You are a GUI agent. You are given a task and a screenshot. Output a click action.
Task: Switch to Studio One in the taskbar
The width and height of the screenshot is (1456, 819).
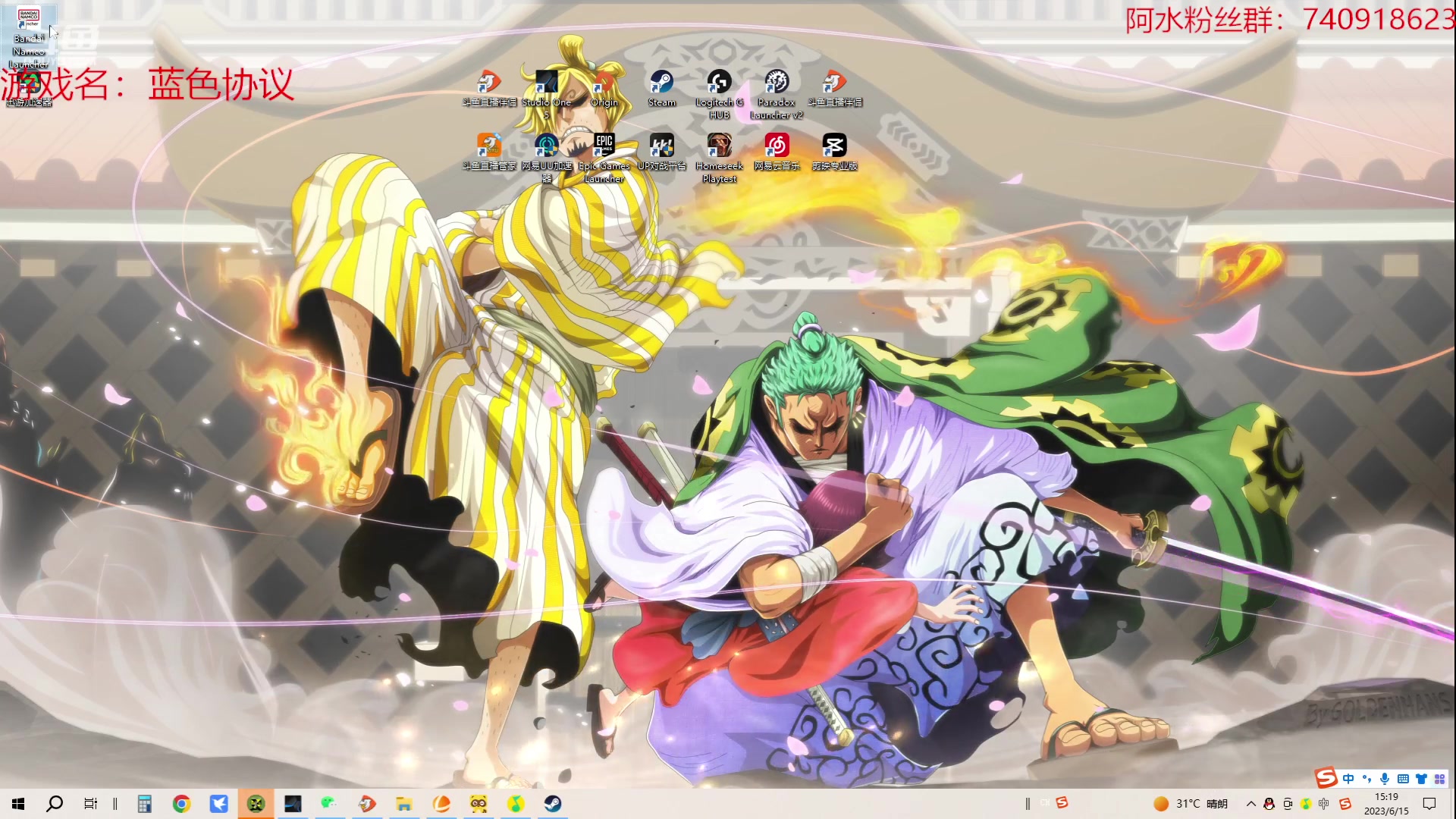[293, 804]
